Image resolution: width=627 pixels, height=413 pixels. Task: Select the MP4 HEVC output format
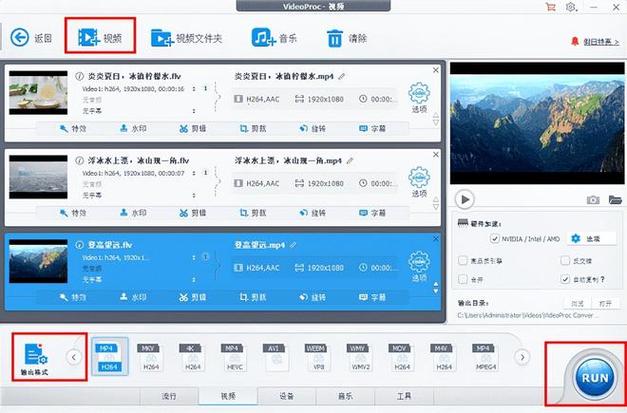click(x=234, y=357)
